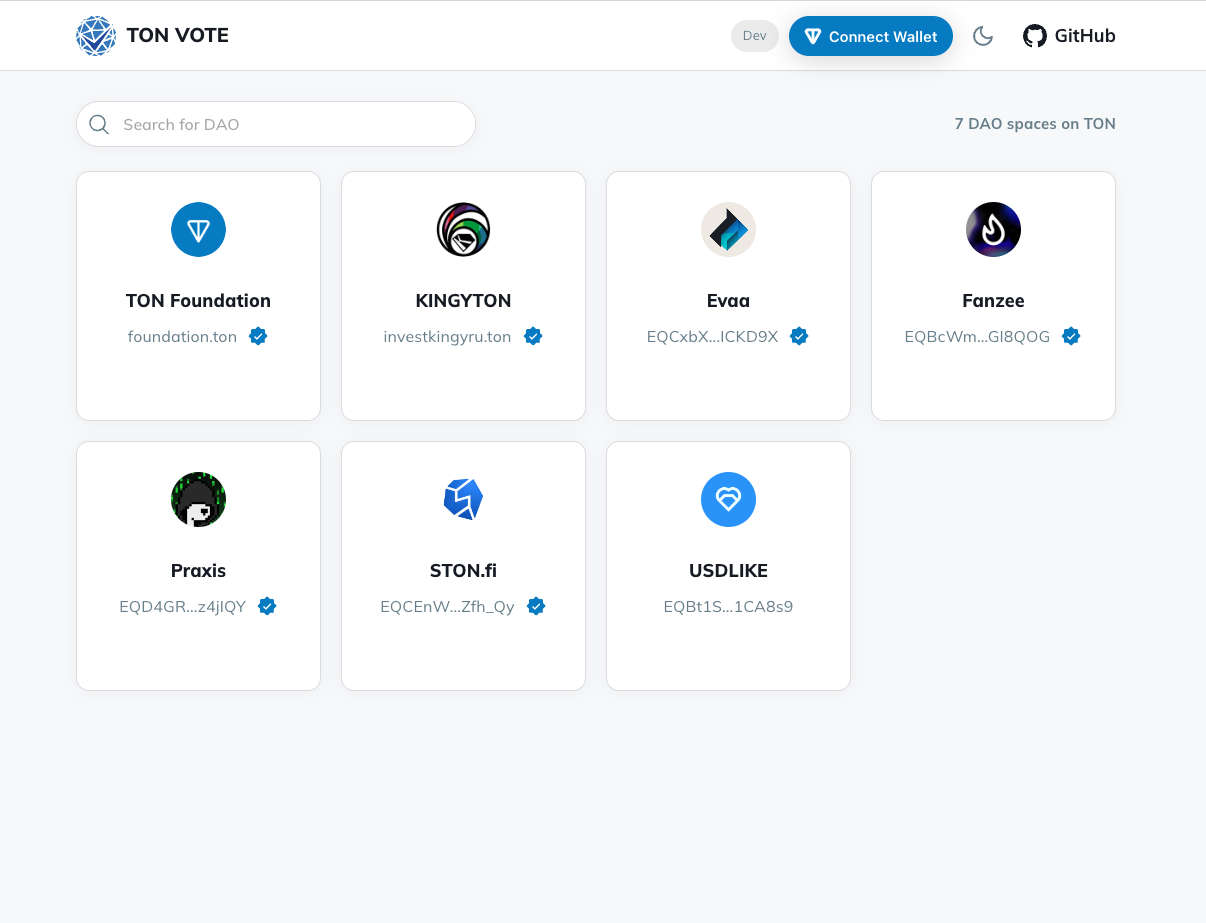Click the Dev badge
Viewport: 1206px width, 923px height.
pos(755,36)
